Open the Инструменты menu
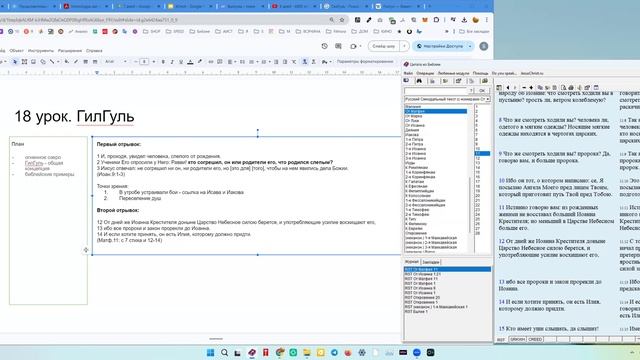The image size is (640, 360). [x=41, y=51]
